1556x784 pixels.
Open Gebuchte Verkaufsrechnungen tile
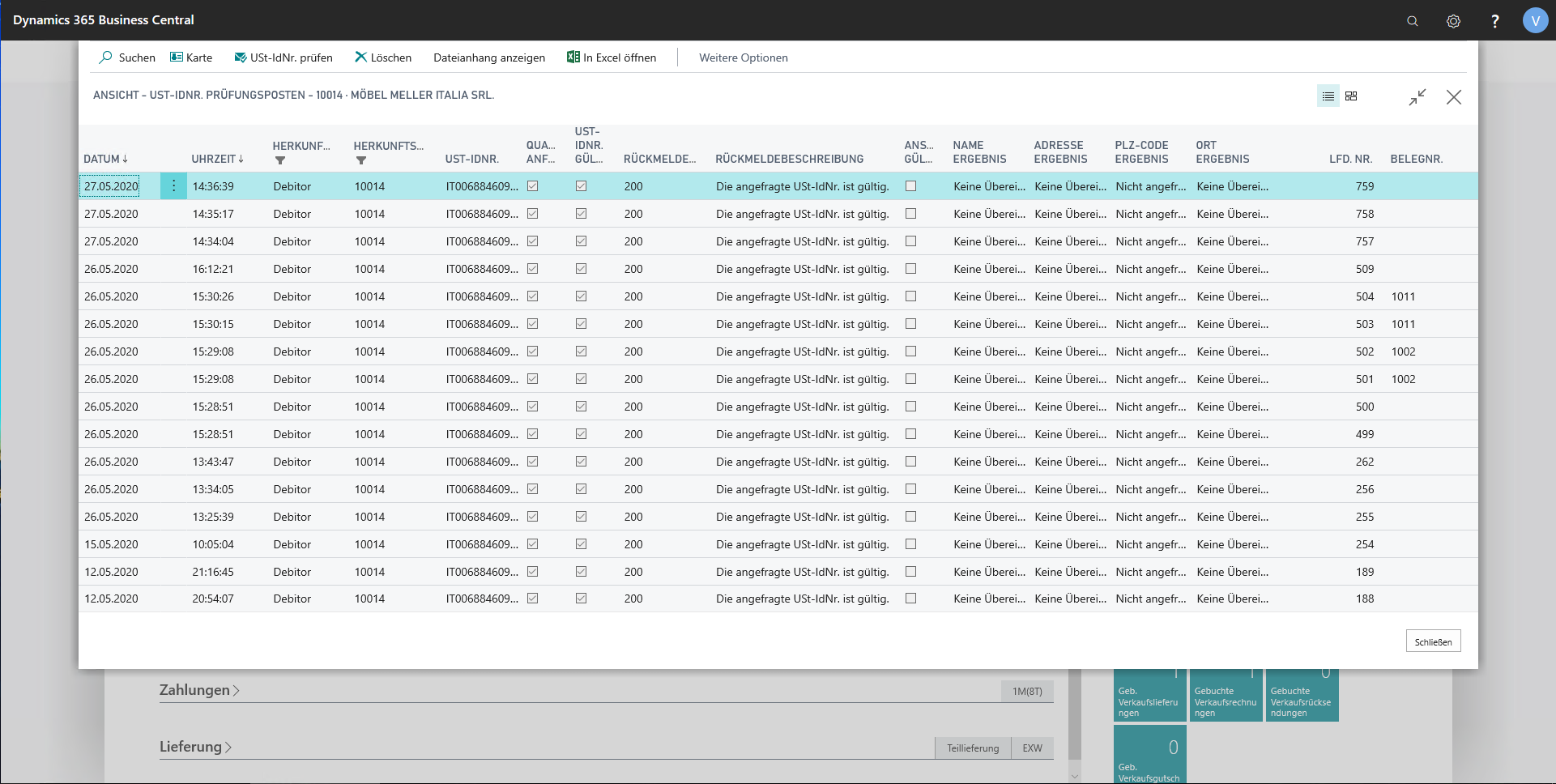(x=1226, y=695)
